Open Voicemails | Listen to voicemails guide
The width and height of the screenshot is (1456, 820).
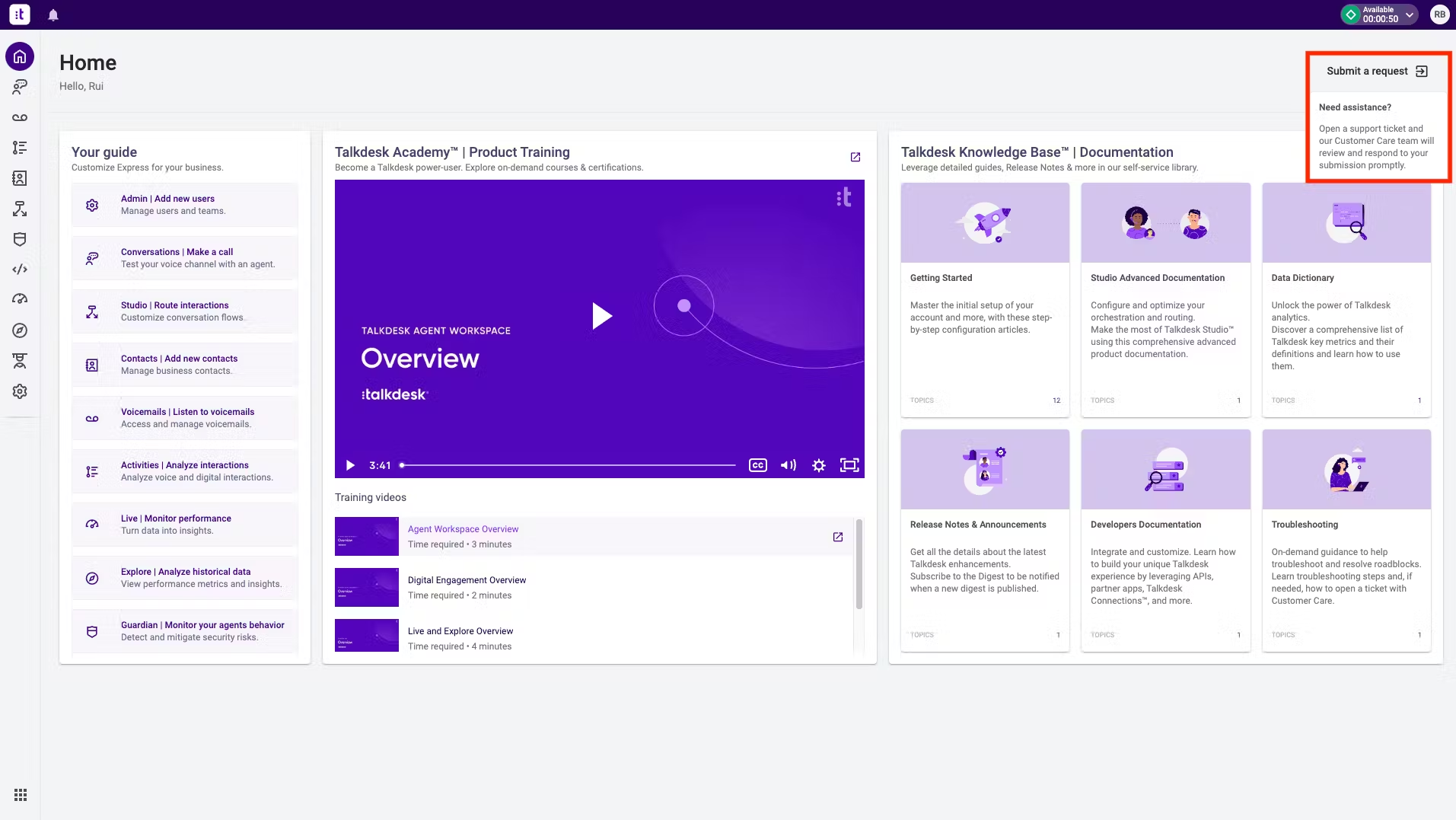[x=185, y=418]
